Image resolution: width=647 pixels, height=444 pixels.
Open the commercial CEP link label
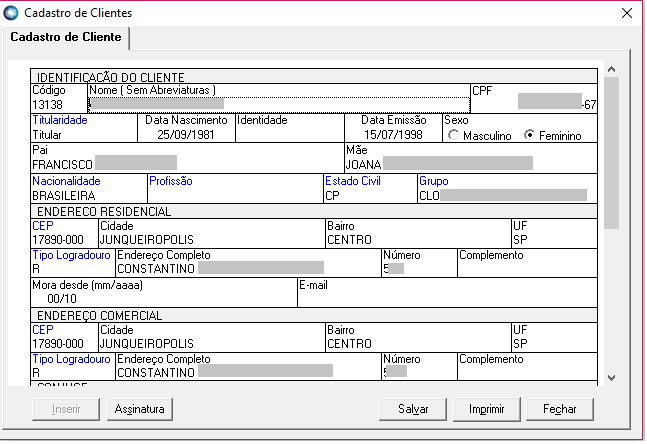[x=43, y=330]
